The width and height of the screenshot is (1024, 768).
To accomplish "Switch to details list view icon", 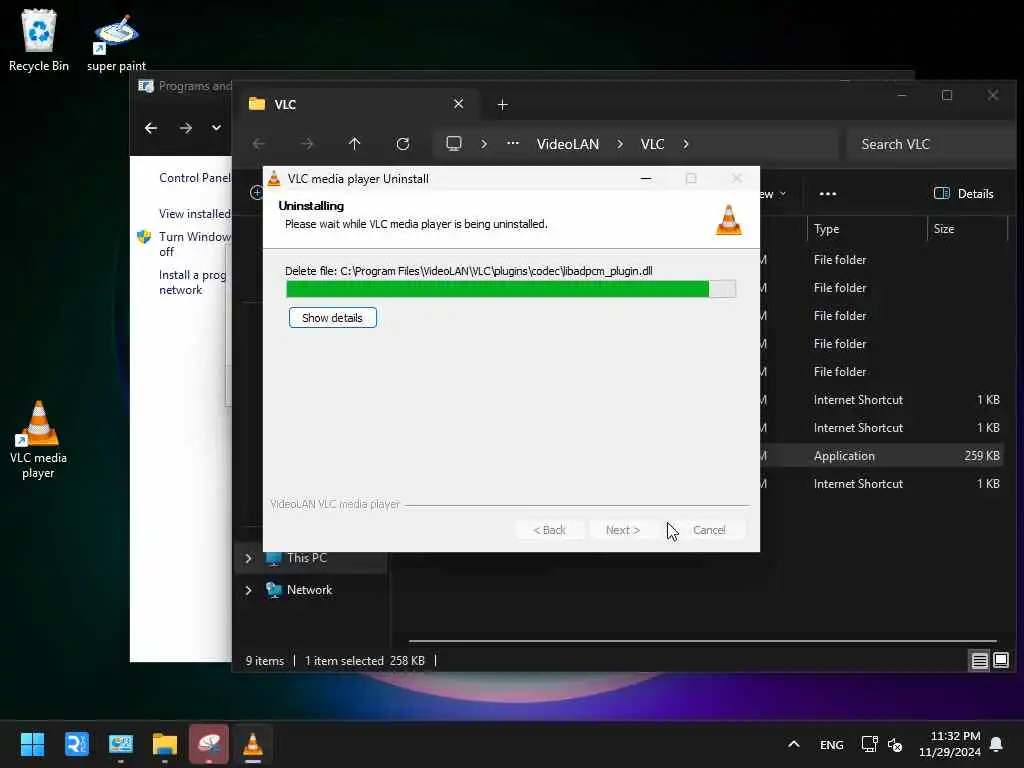I will pyautogui.click(x=980, y=661).
